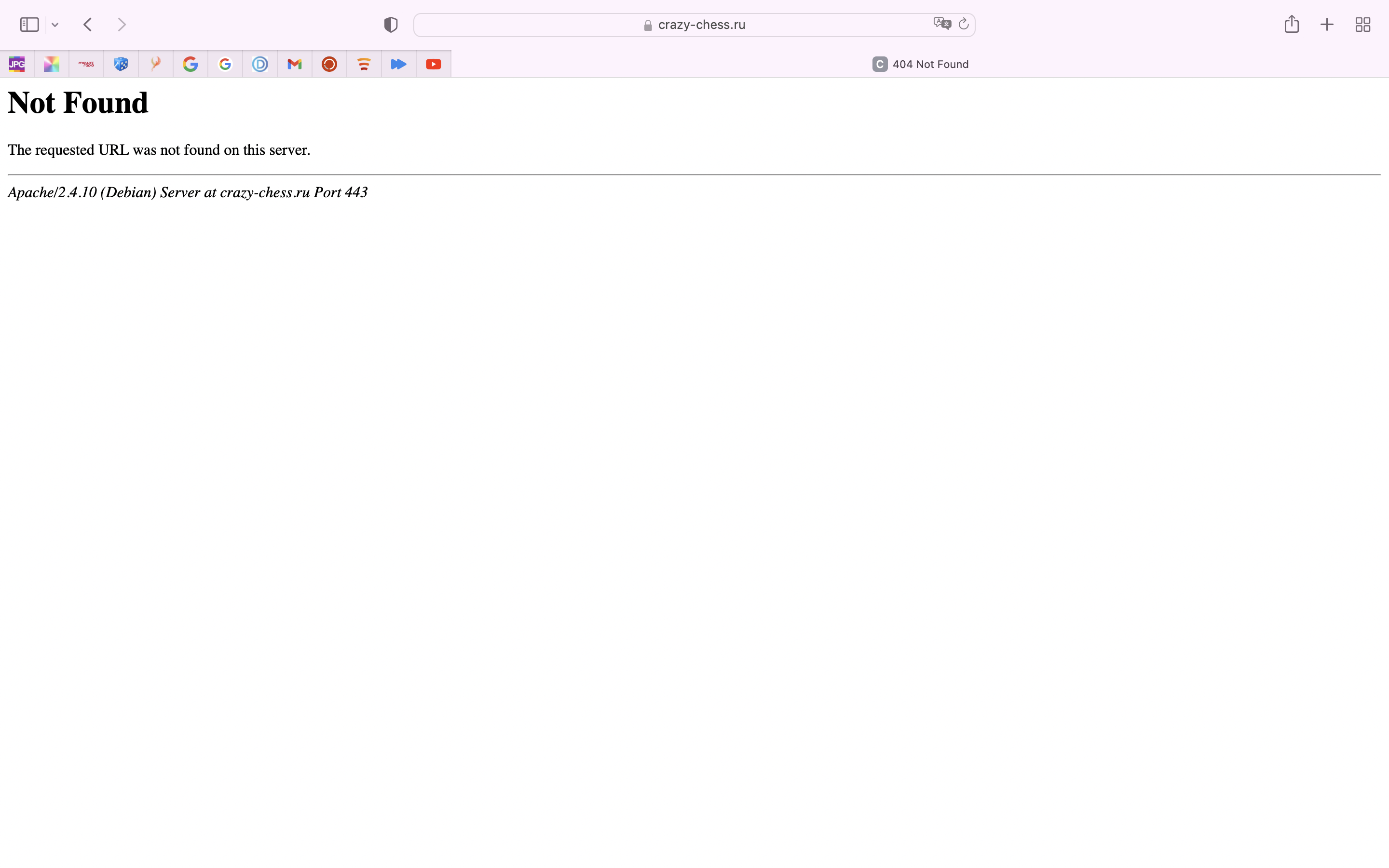
Task: Go forward with the forward arrow
Action: (122, 25)
